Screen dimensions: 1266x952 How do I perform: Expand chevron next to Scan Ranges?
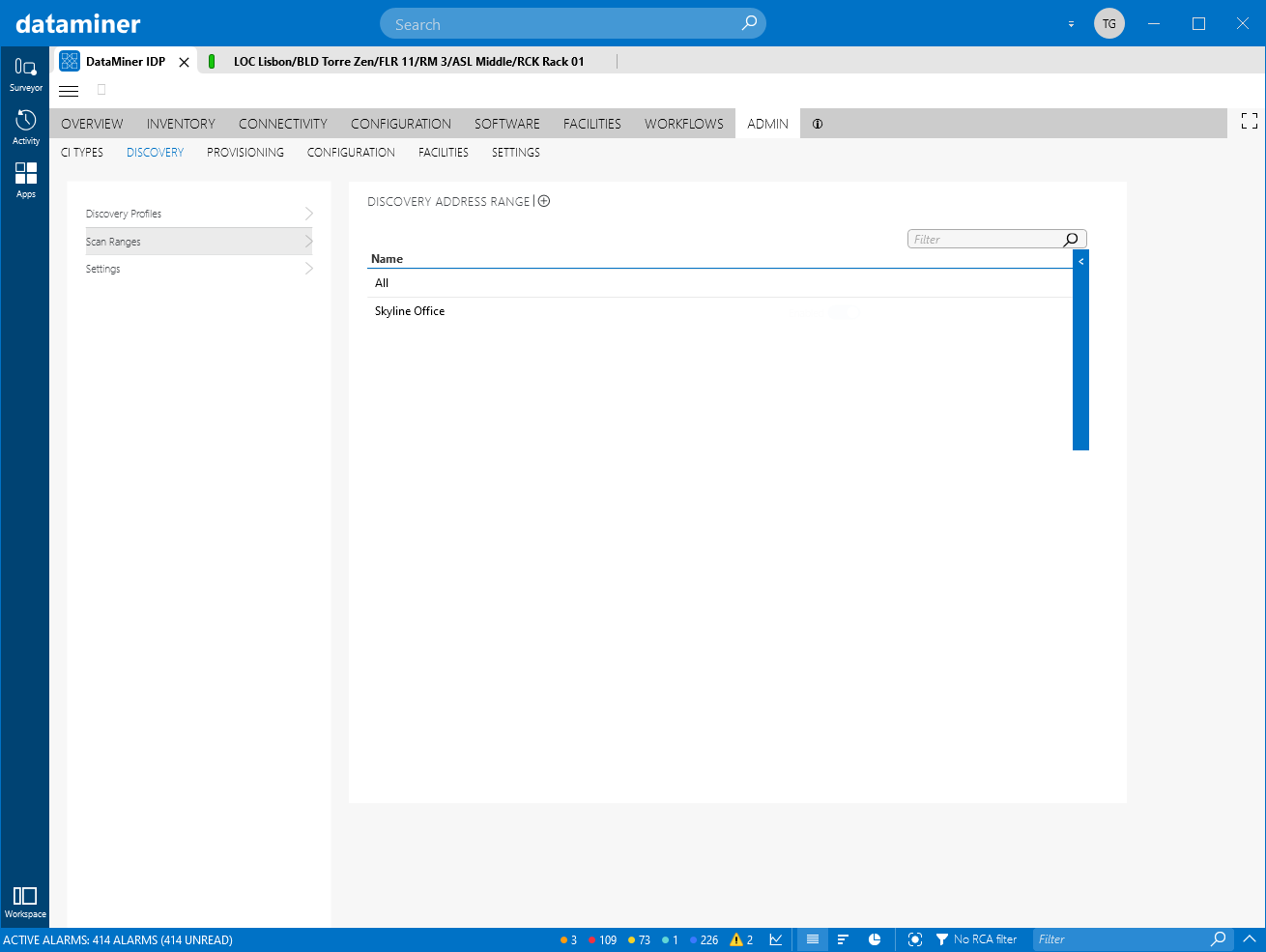(x=308, y=242)
